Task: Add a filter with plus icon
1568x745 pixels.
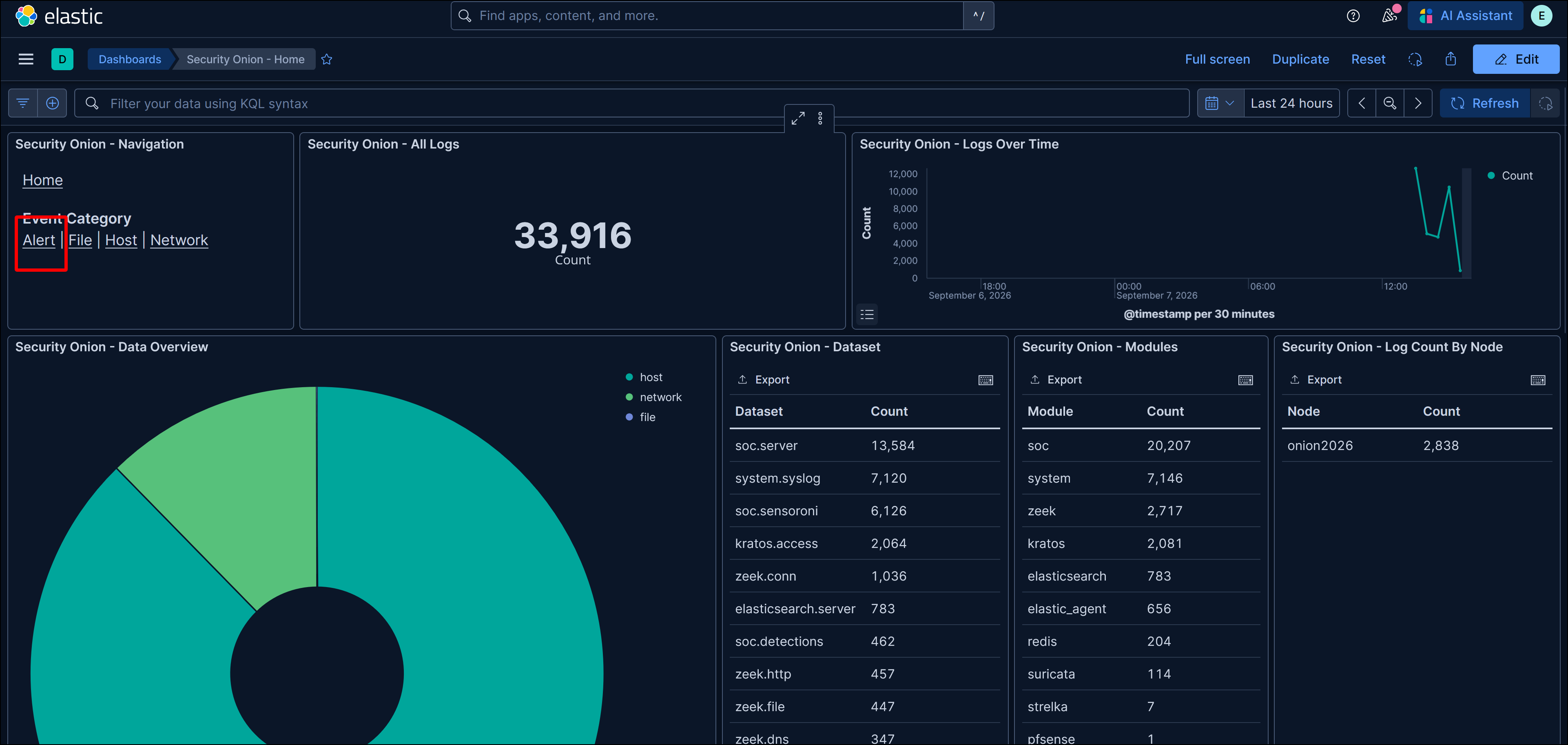Action: point(52,104)
